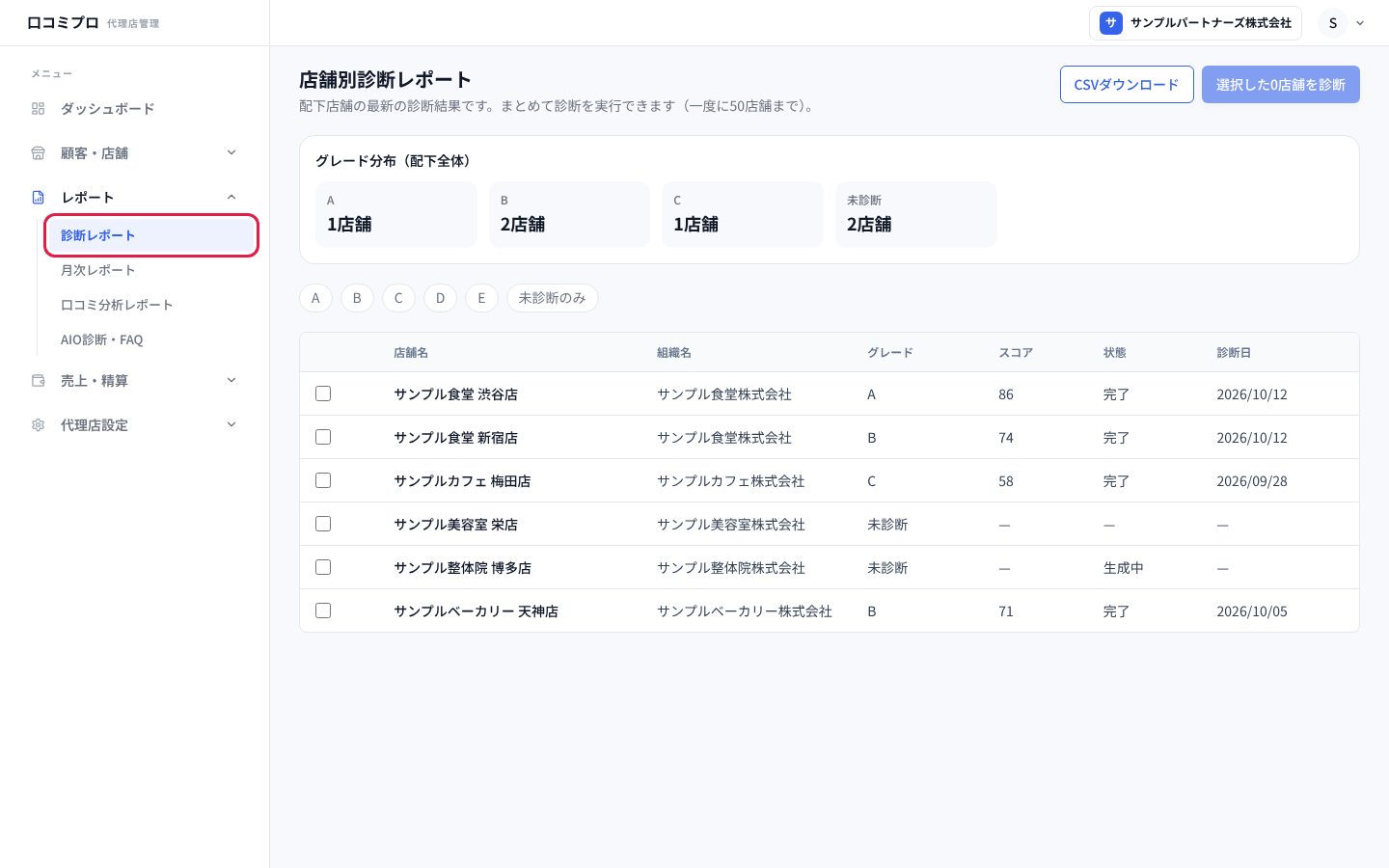This screenshot has height=868, width=1389.
Task: Open the ダッシュボード menu item
Action: [135, 109]
